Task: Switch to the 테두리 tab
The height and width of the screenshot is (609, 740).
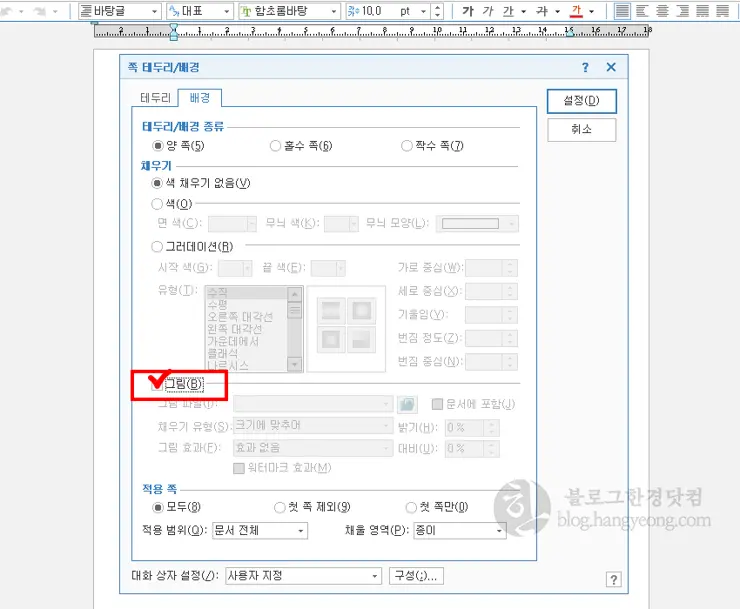Action: 155,98
